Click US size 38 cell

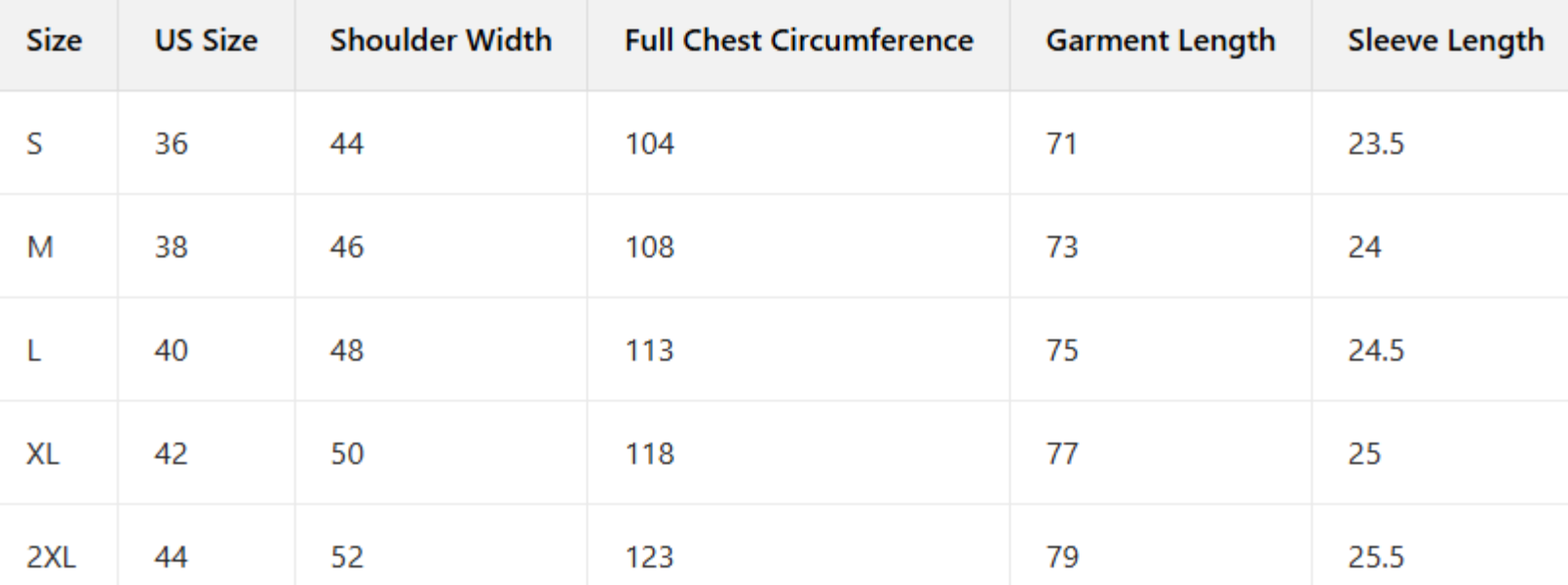[x=171, y=248]
